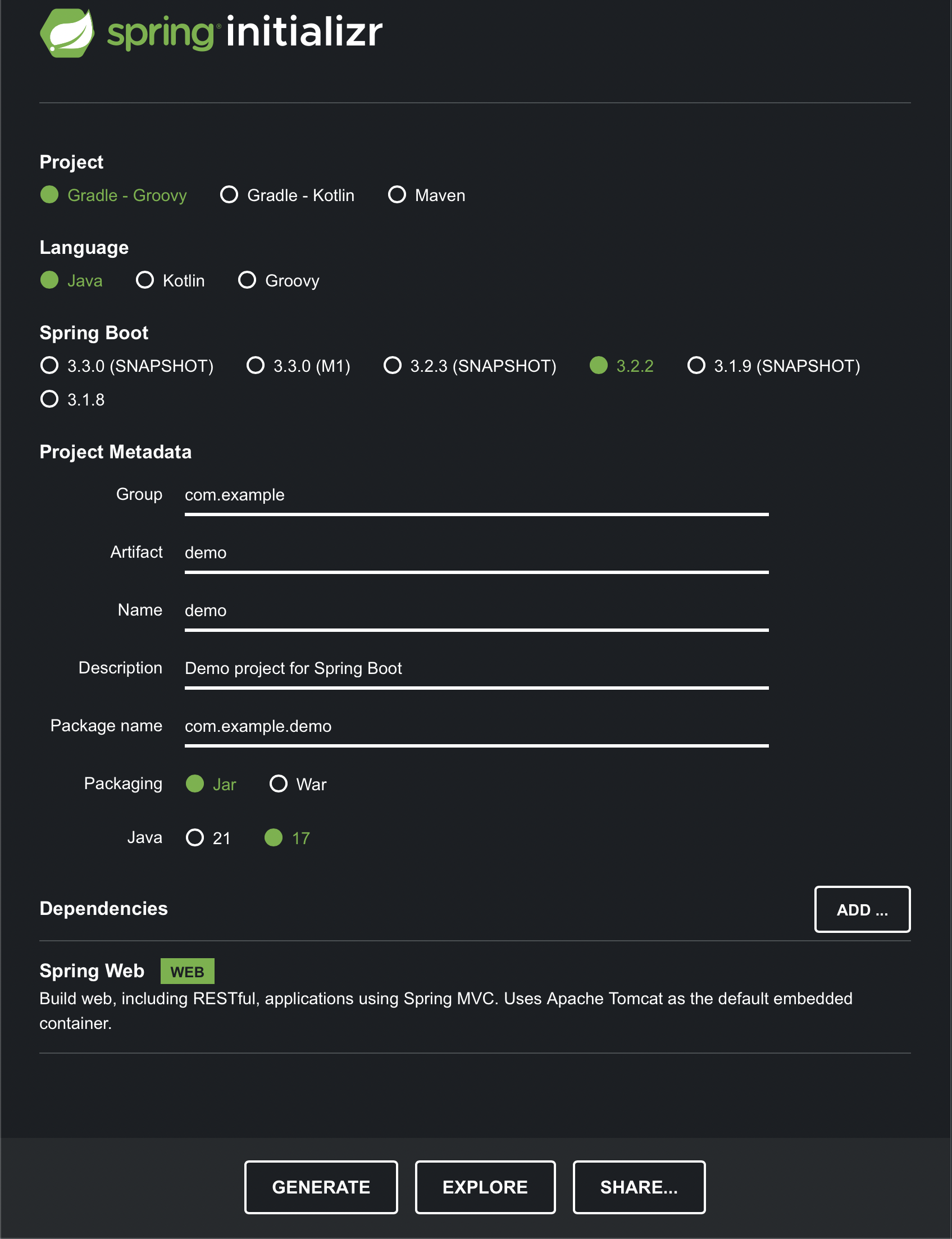Click the Spring Web description text
This screenshot has width=952, height=1239.
pos(445,1010)
